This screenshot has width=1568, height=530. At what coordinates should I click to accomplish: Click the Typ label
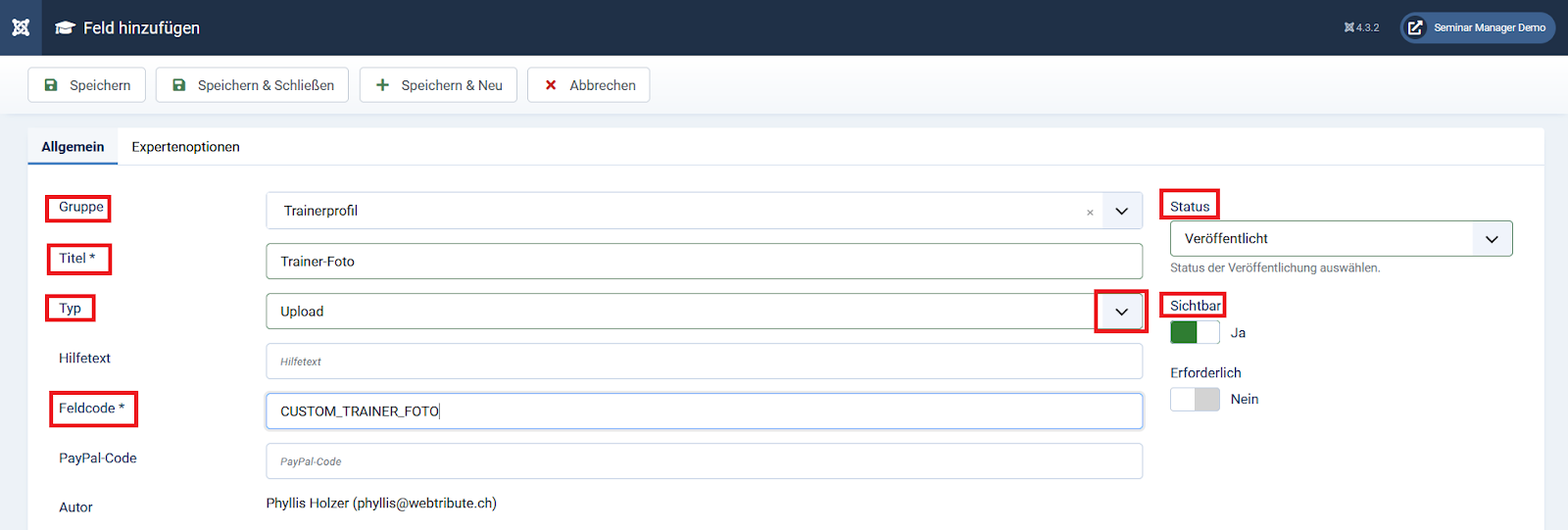(x=70, y=309)
